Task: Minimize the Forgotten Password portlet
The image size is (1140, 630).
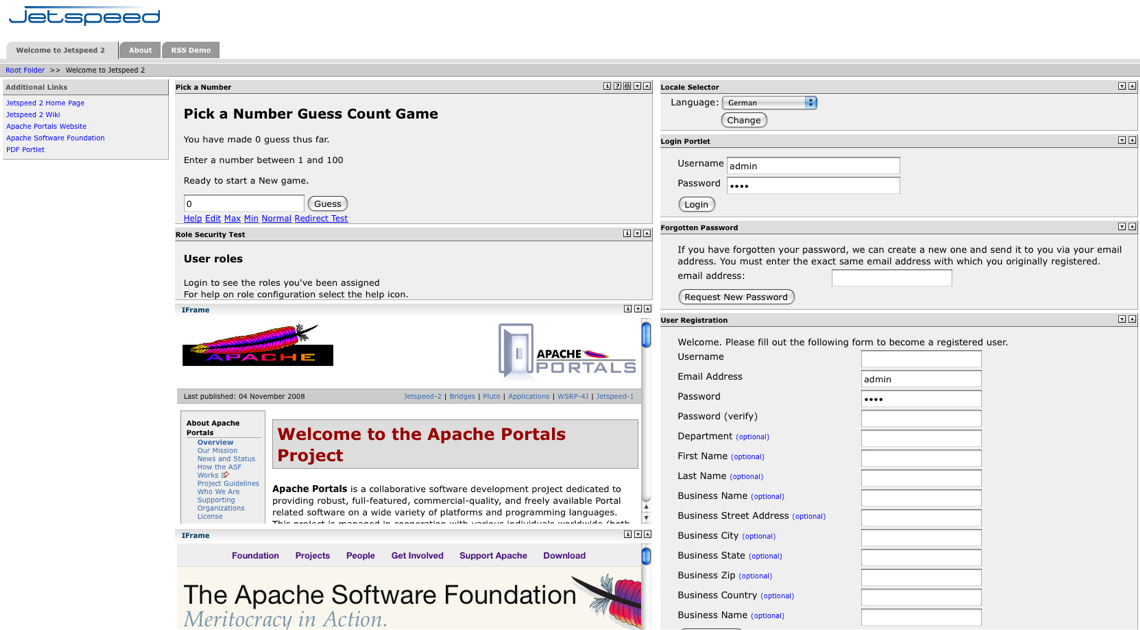Action: pyautogui.click(x=1121, y=227)
